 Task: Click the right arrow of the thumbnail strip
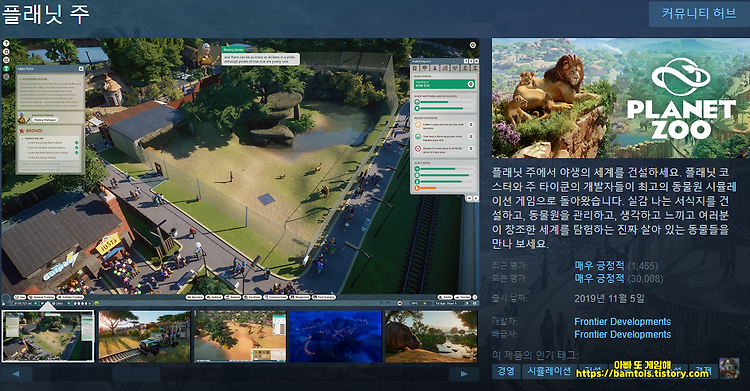pyautogui.click(x=464, y=374)
